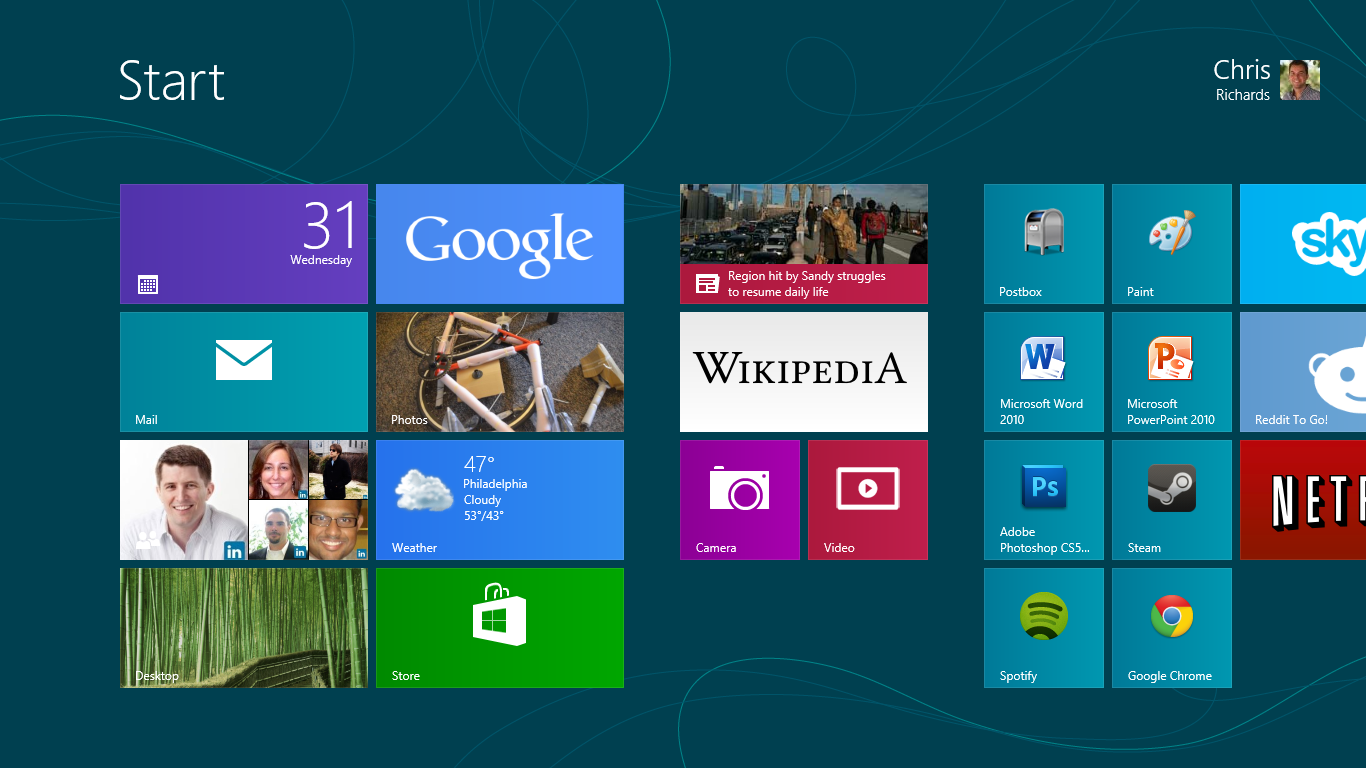The image size is (1366, 768).
Task: Click the 47° temperature reading
Action: click(479, 464)
